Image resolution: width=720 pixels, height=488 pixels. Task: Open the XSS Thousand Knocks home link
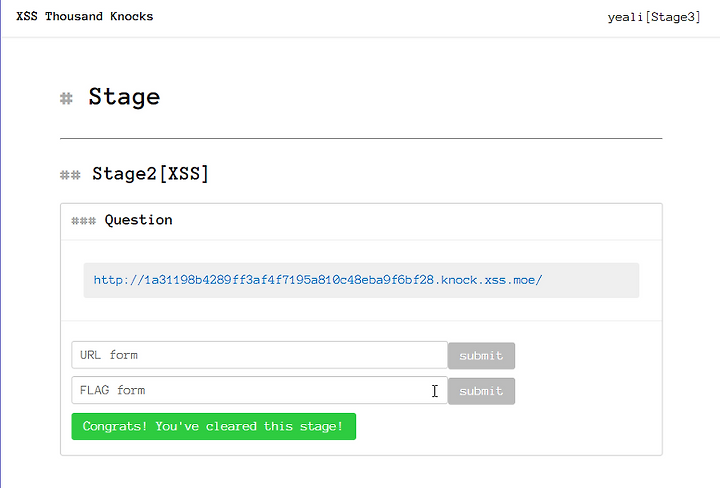[84, 17]
